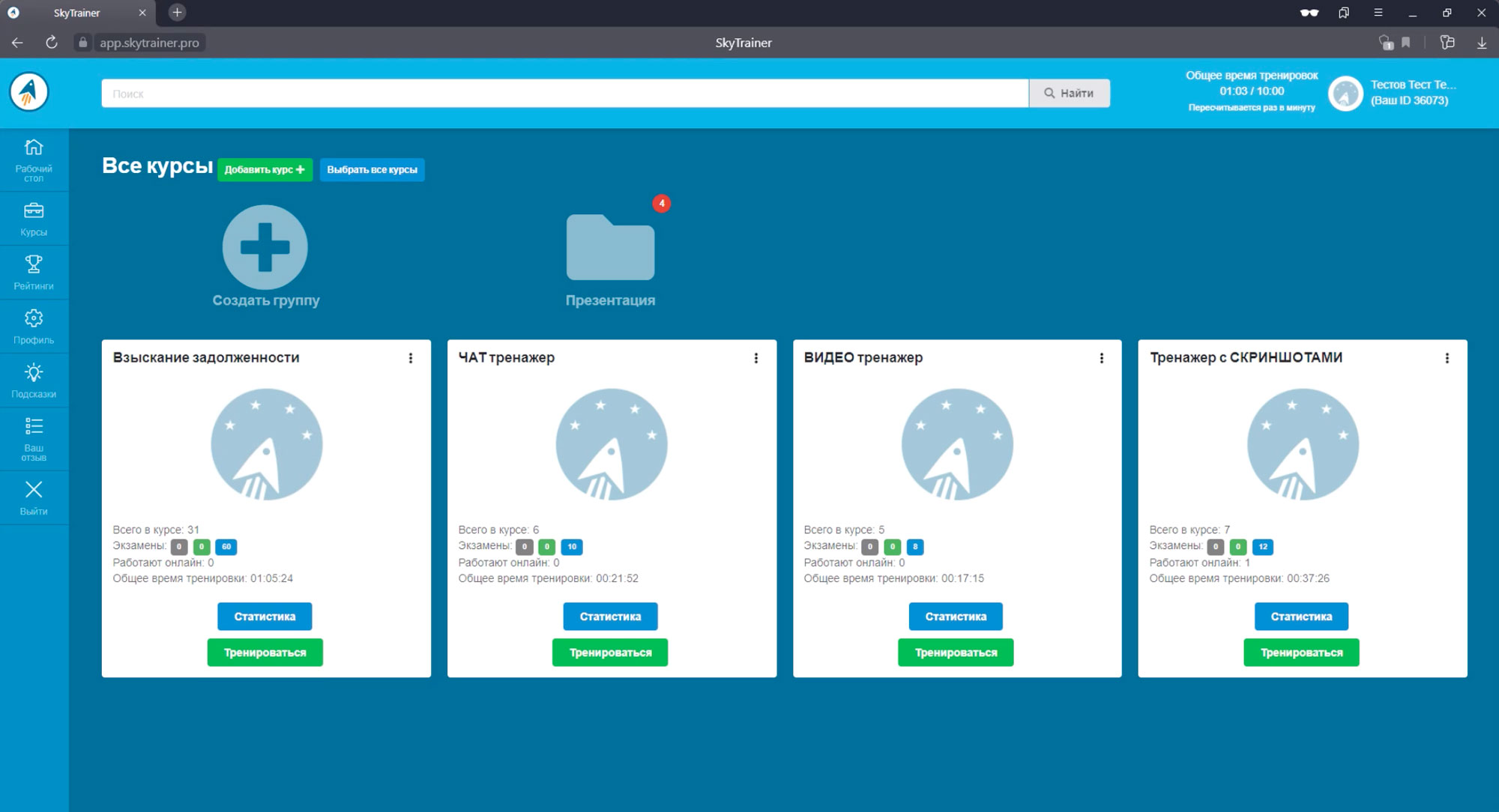Click the SkyTrainer rocket logo

(x=29, y=92)
